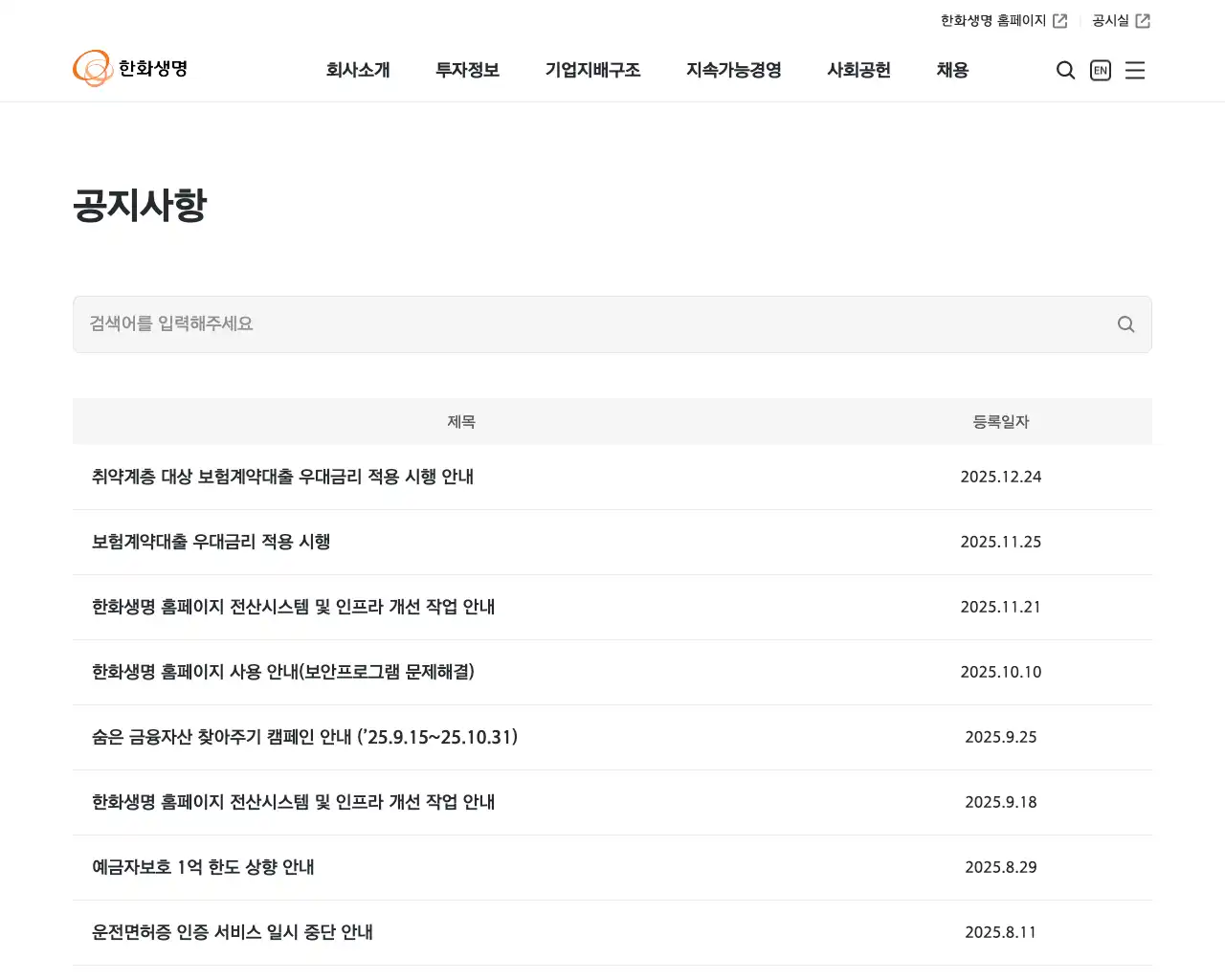Open the 회사소개 menu
The image size is (1225, 980).
point(359,70)
